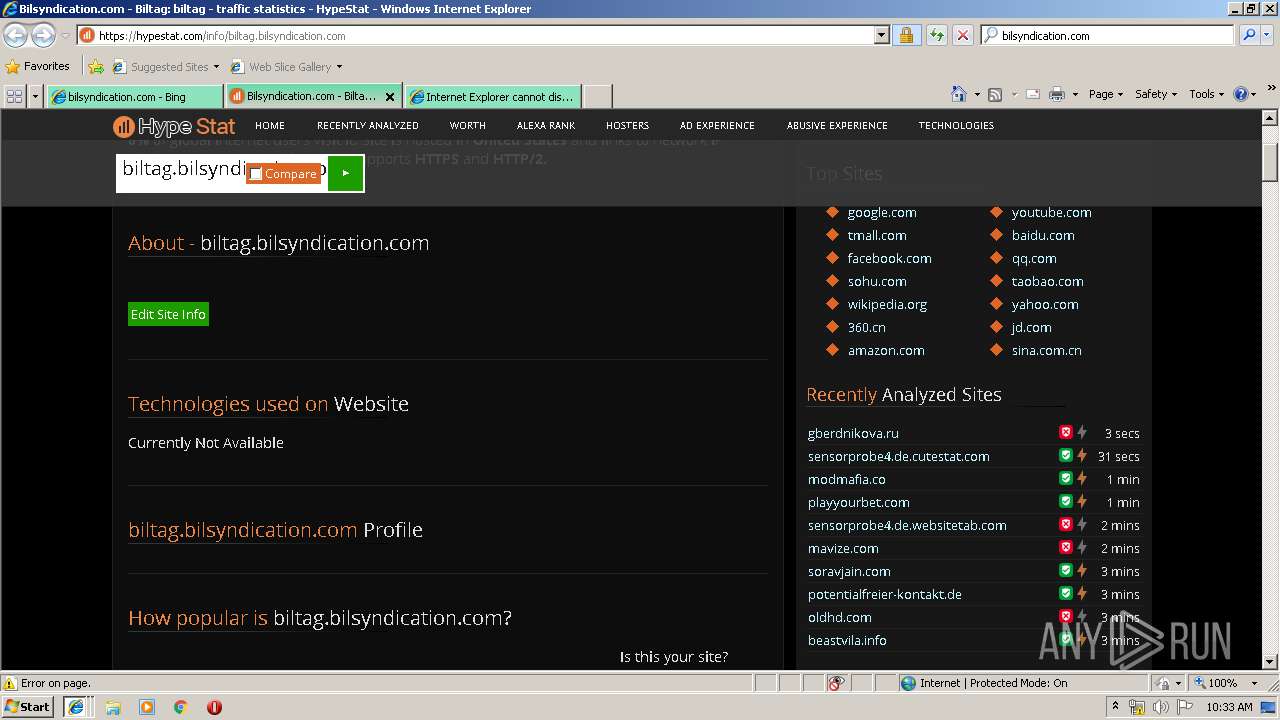Viewport: 1280px width, 720px height.
Task: Open the google.com top site link
Action: click(x=881, y=212)
